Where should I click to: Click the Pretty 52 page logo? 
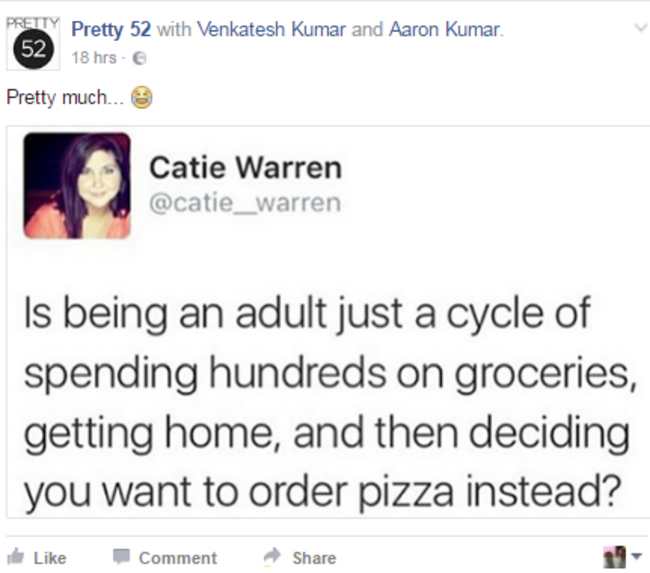pos(33,44)
